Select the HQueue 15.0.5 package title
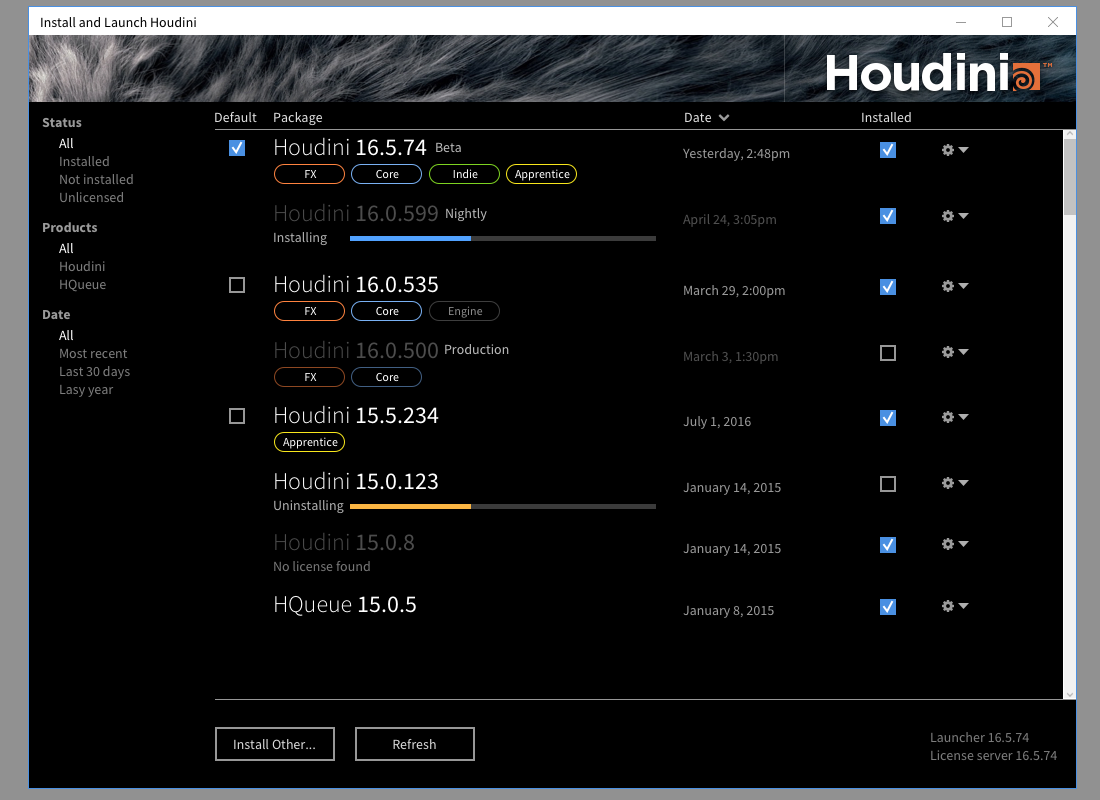Viewport: 1100px width, 800px height. [x=344, y=604]
